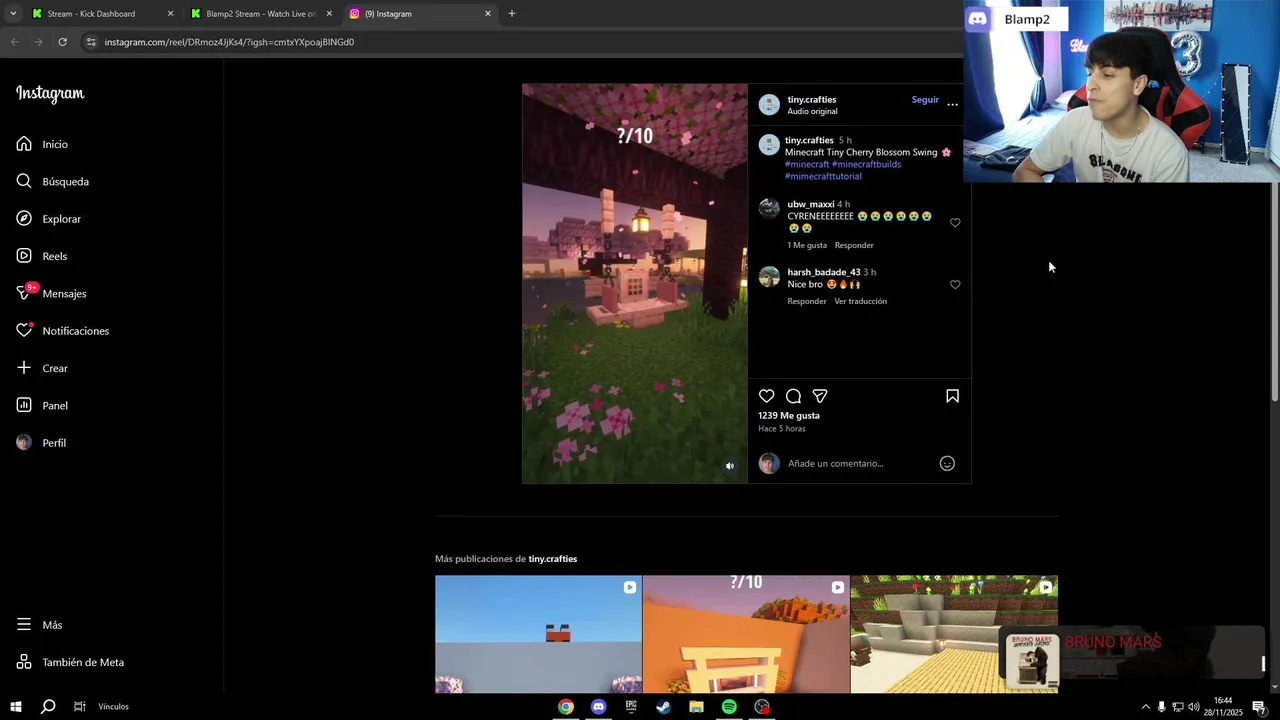Open the #minecraft hashtag
This screenshot has width=1280, height=720.
(807, 164)
